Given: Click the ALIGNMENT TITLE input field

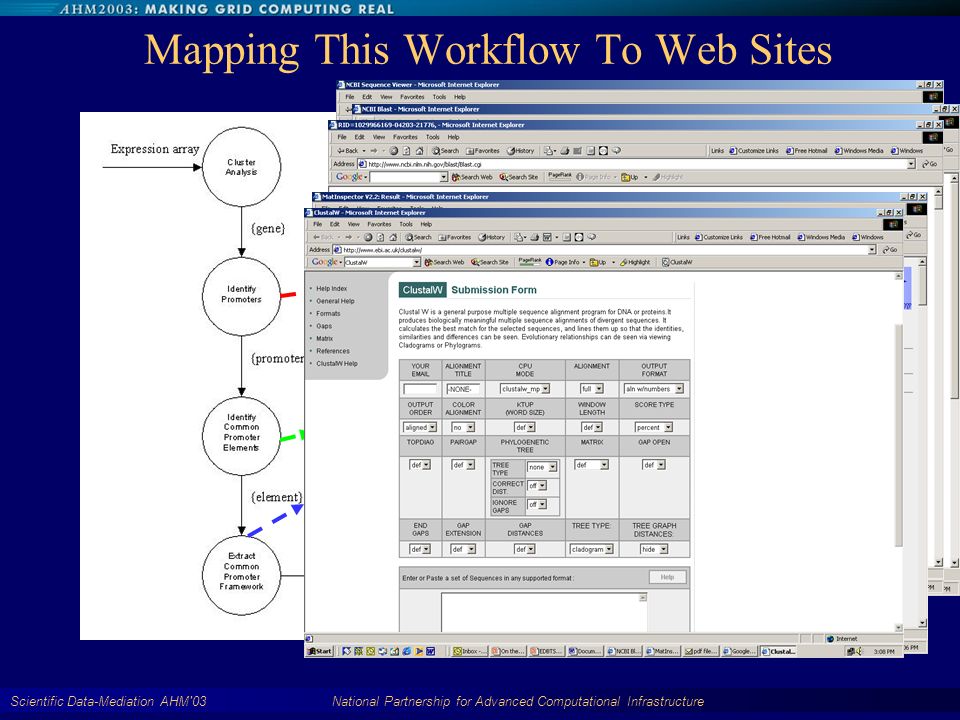Looking at the screenshot, I should 463,389.
